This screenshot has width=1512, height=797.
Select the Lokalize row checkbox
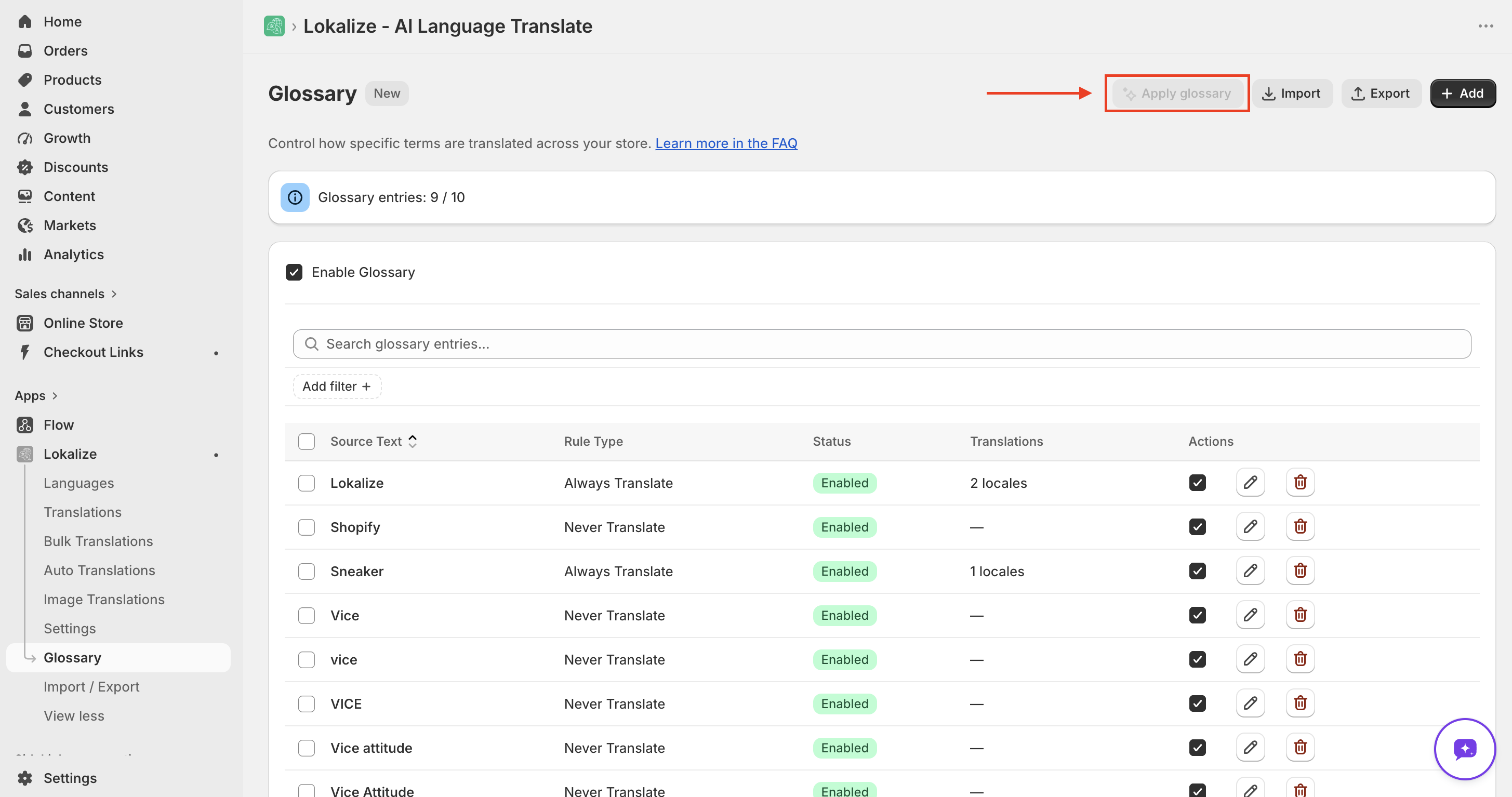click(307, 483)
